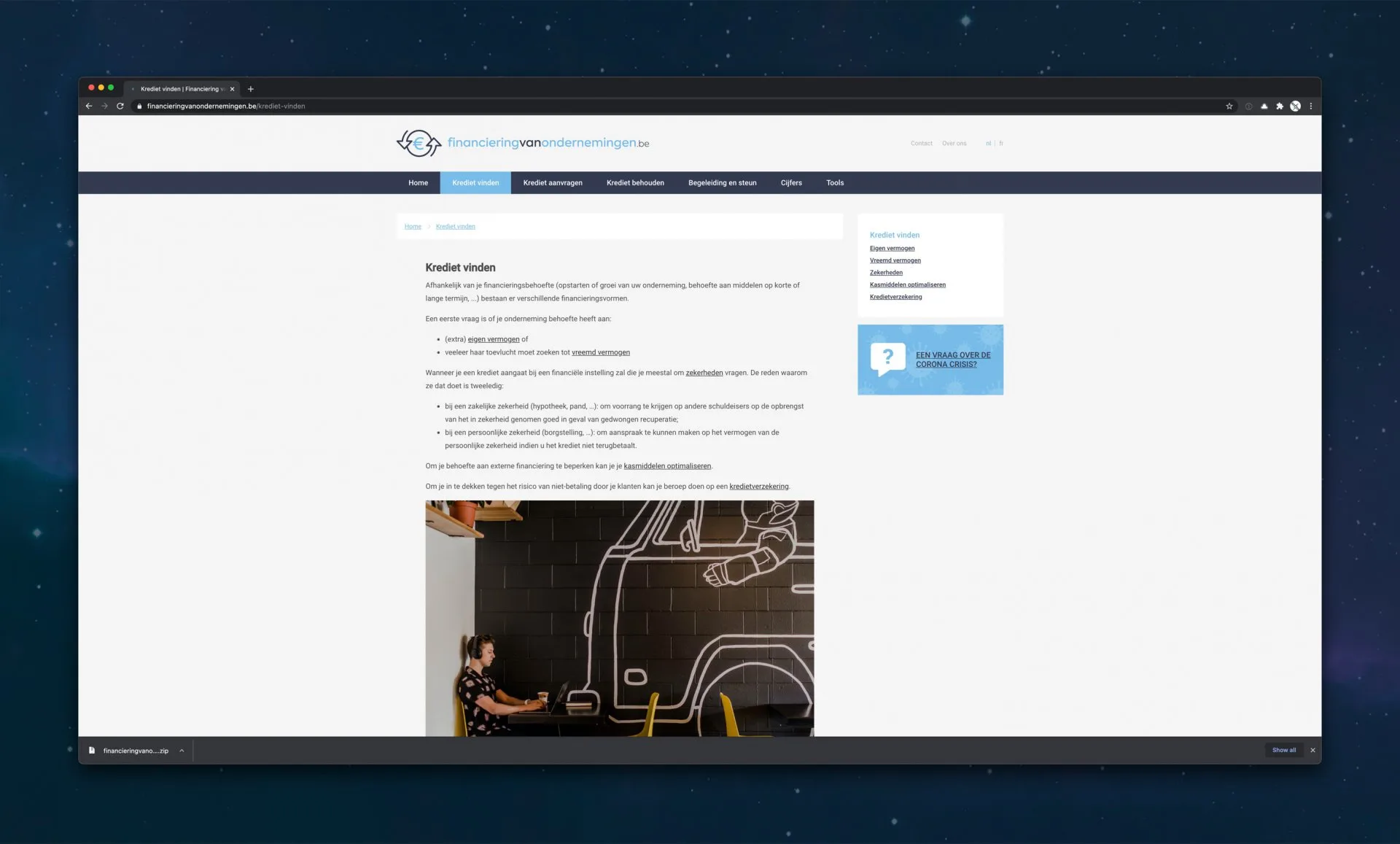Screen dimensions: 1400x844
Task: Open Begeleiding en steun menu item
Action: 722,183
